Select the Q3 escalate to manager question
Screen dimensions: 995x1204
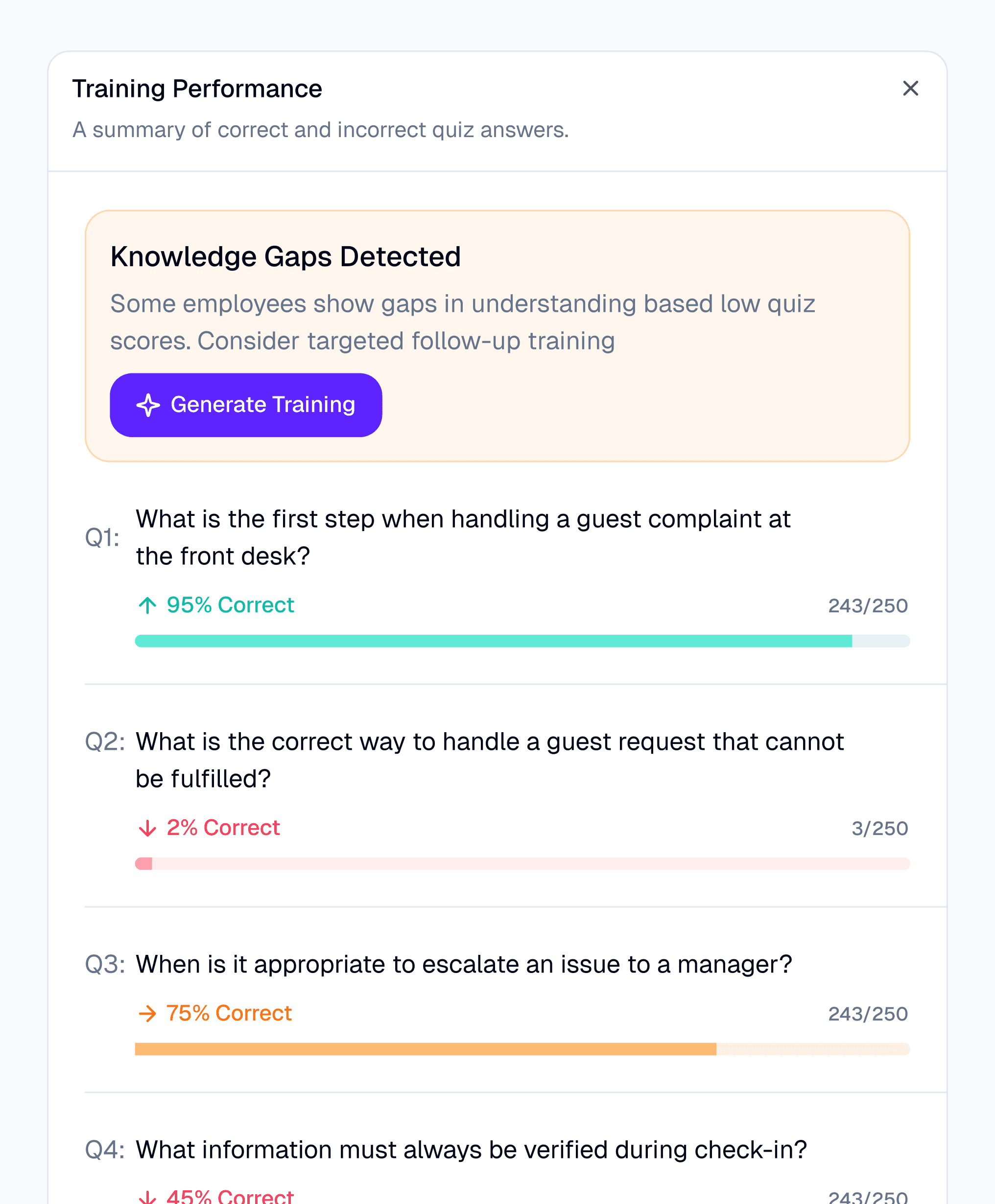pos(464,964)
